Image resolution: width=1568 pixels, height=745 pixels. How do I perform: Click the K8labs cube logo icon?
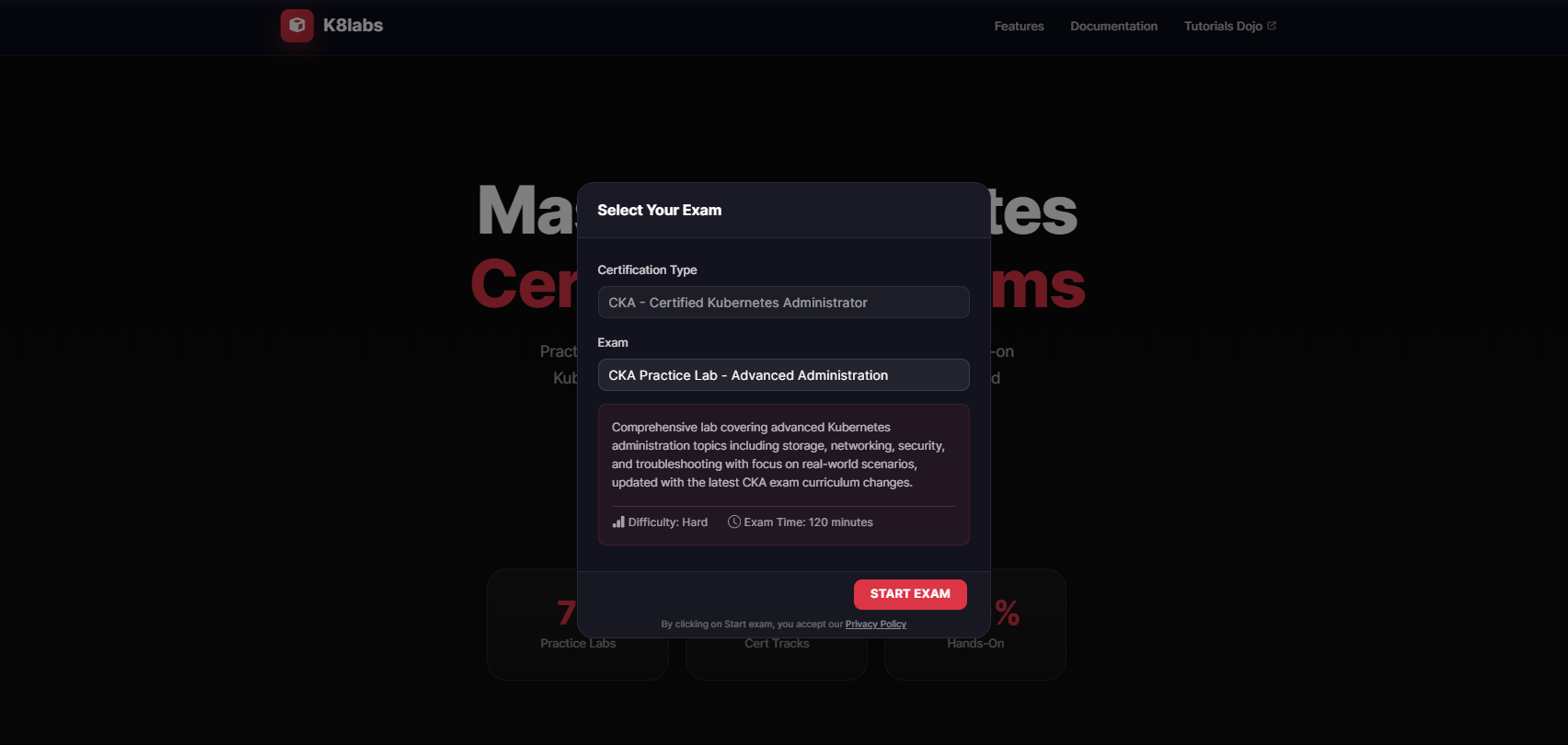tap(297, 26)
